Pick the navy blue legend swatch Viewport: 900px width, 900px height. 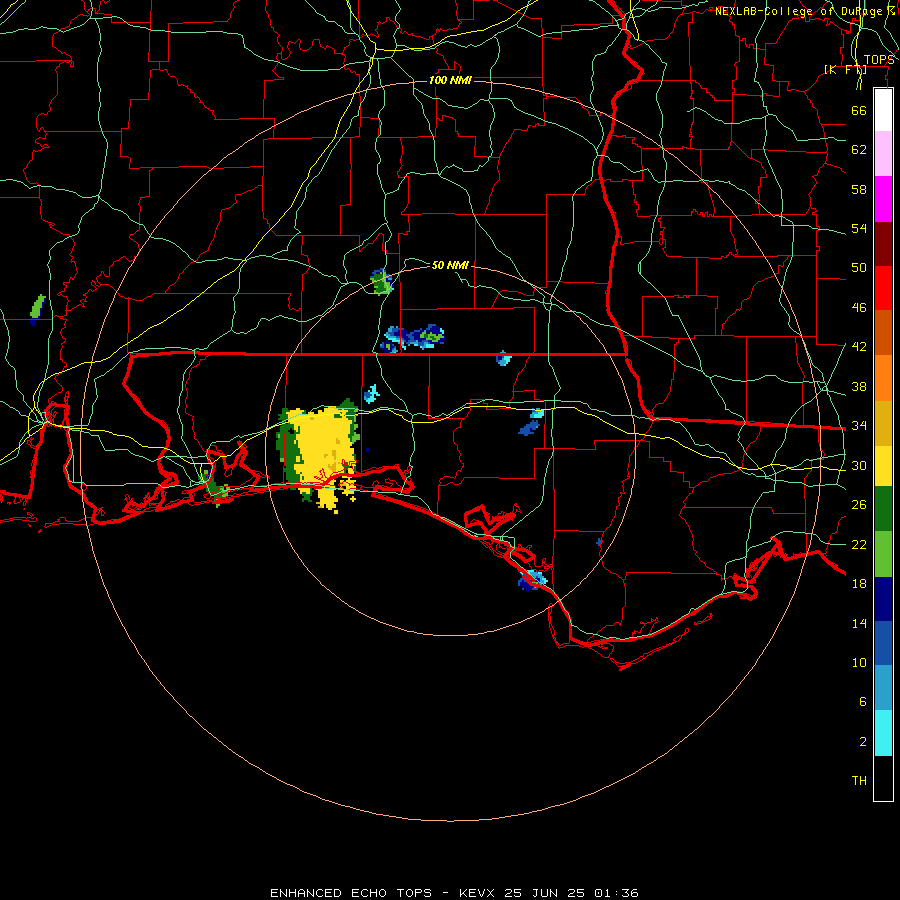coord(883,599)
